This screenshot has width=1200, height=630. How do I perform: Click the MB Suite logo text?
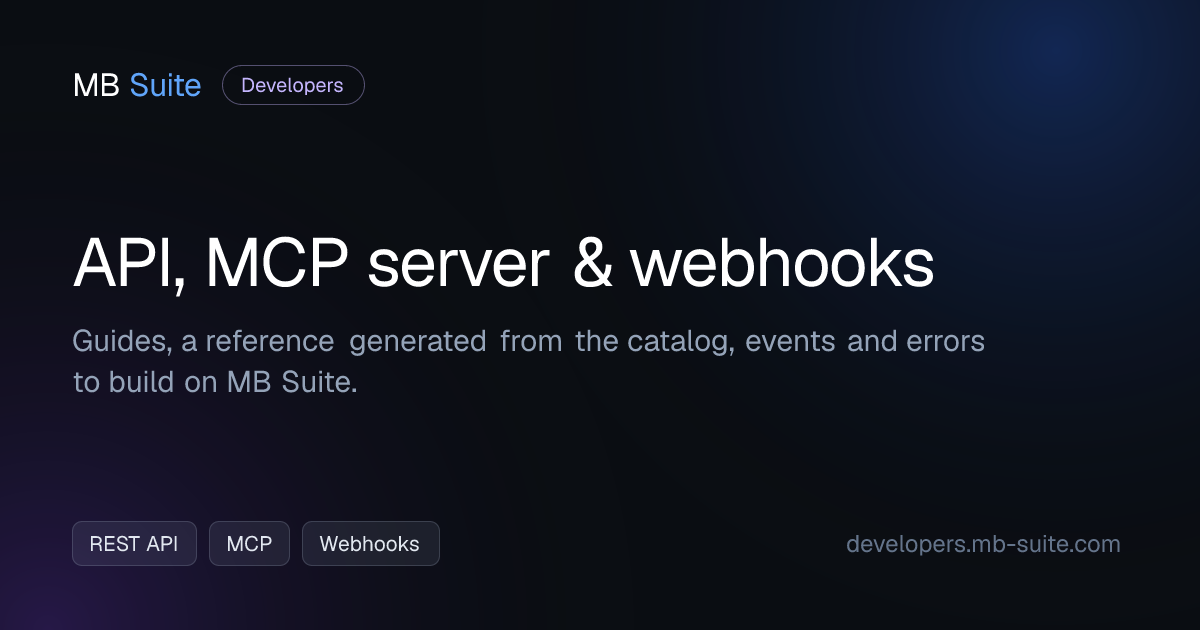tap(137, 86)
